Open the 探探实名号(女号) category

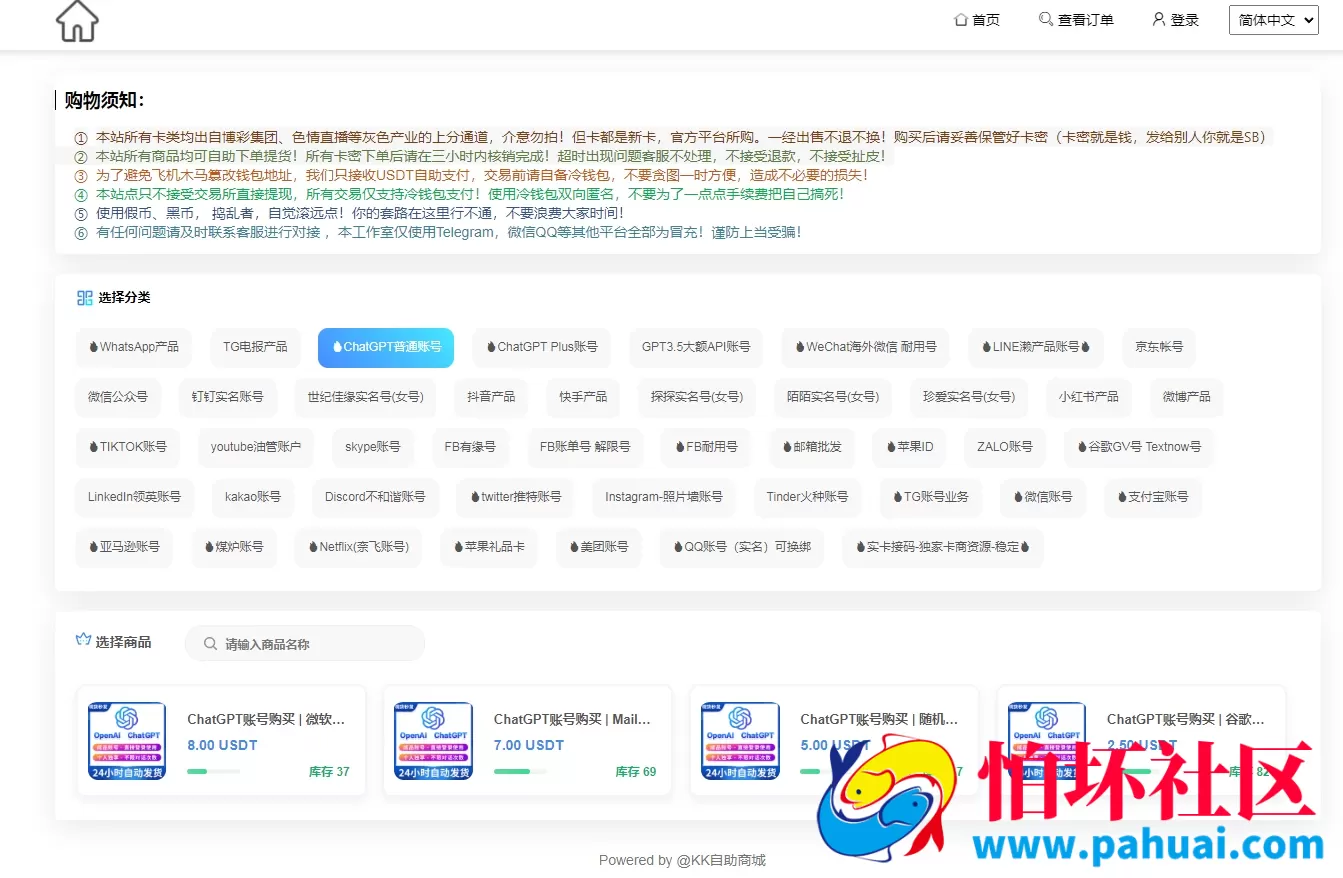point(697,397)
